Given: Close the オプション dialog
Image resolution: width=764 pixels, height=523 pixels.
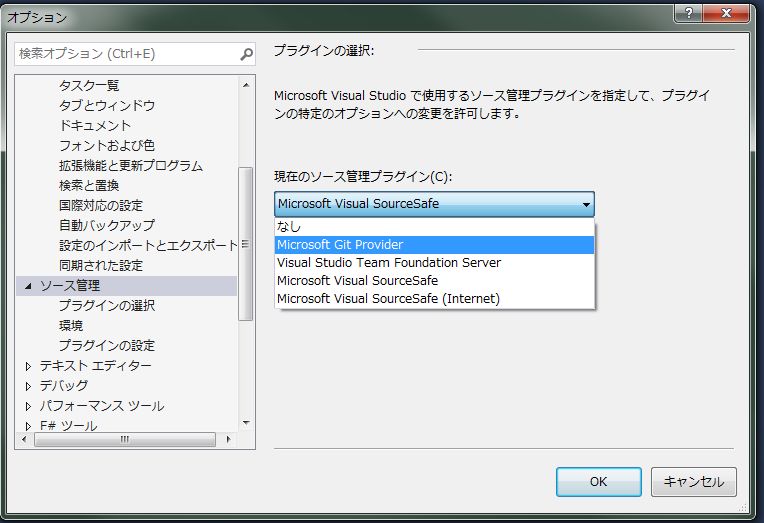Looking at the screenshot, I should 726,13.
